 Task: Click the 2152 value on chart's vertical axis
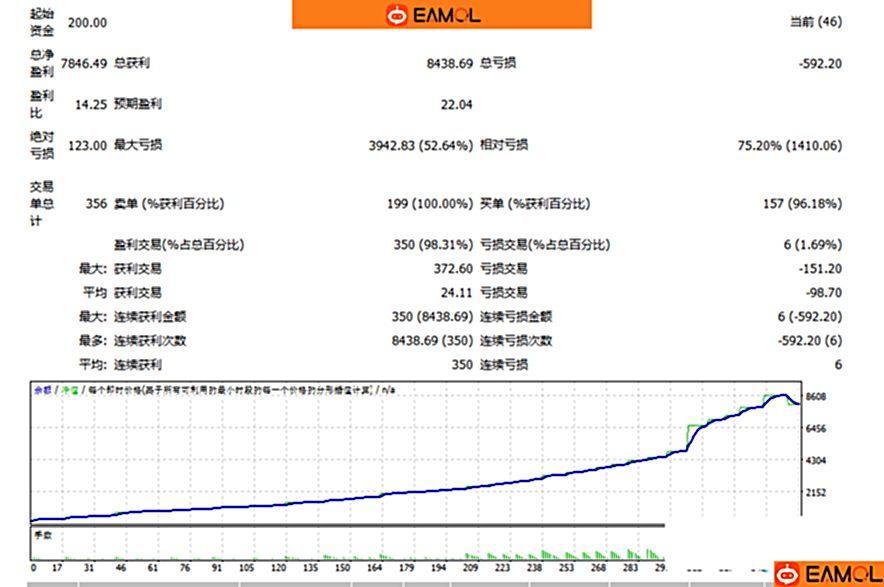tap(816, 493)
